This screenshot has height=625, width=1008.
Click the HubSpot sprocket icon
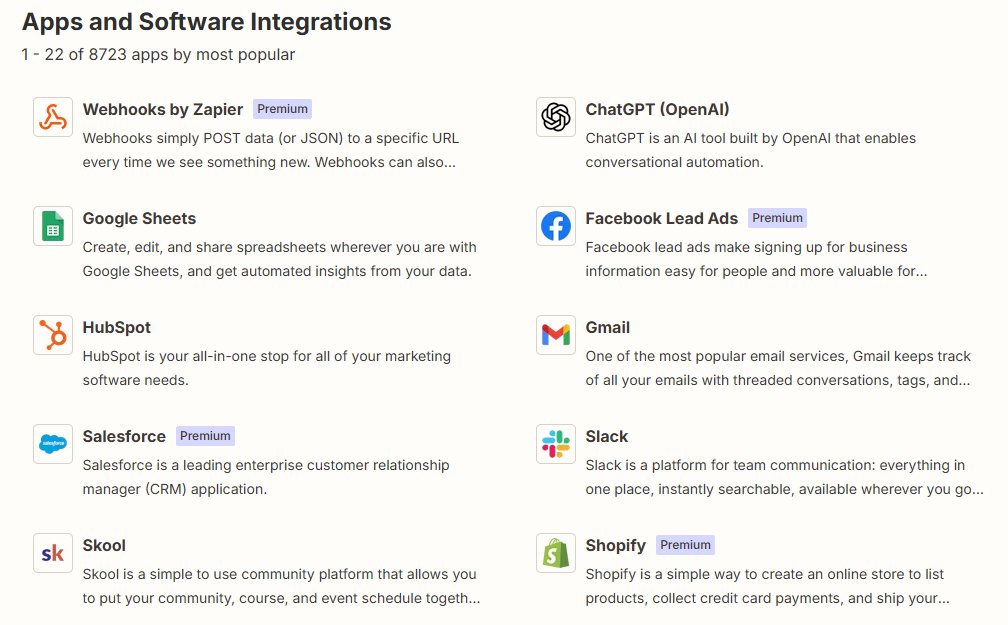tap(53, 335)
